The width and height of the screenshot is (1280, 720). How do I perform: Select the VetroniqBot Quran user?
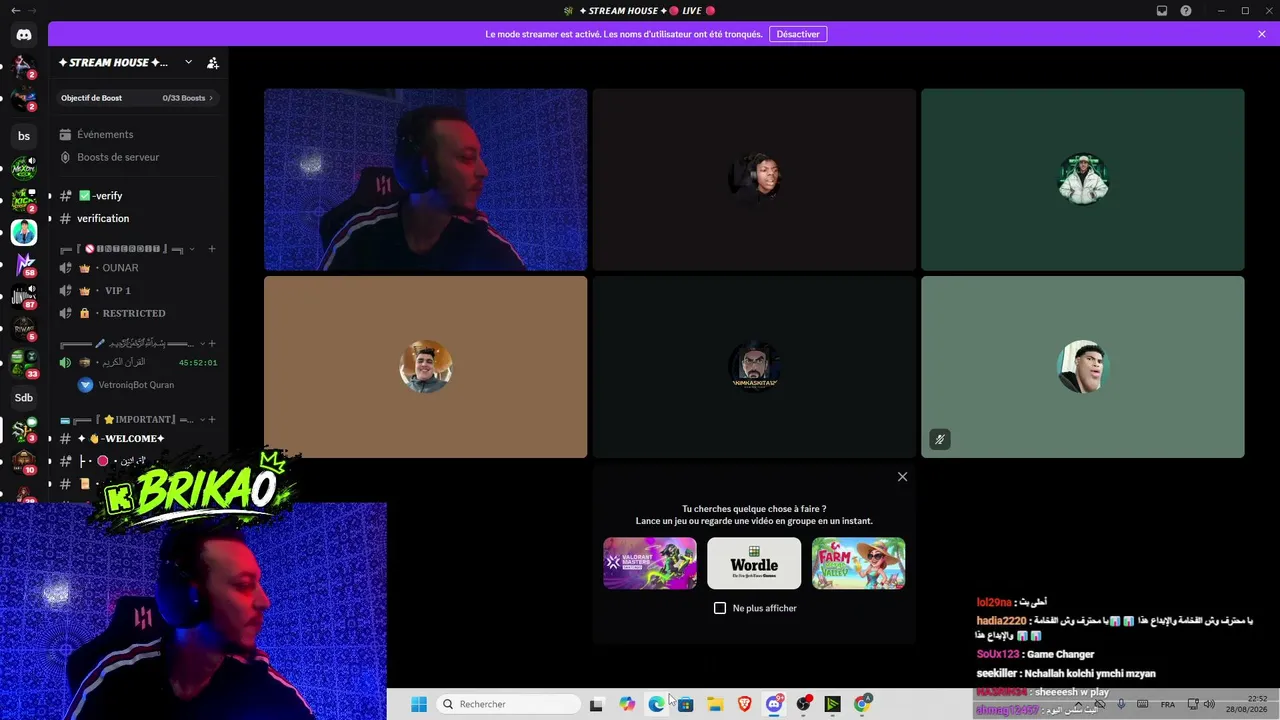(x=137, y=385)
